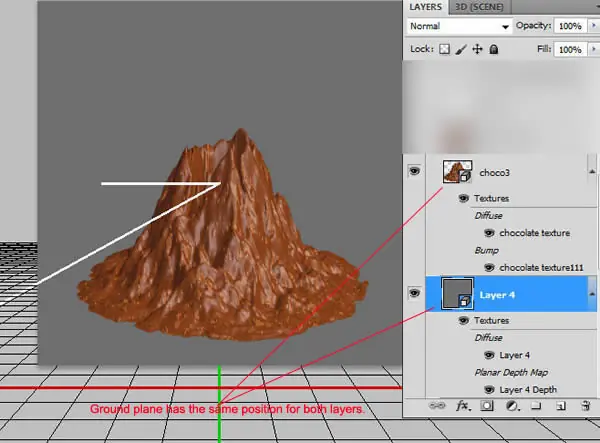Hide Layer 4 diffuse texture
The image size is (600, 443).
point(489,355)
